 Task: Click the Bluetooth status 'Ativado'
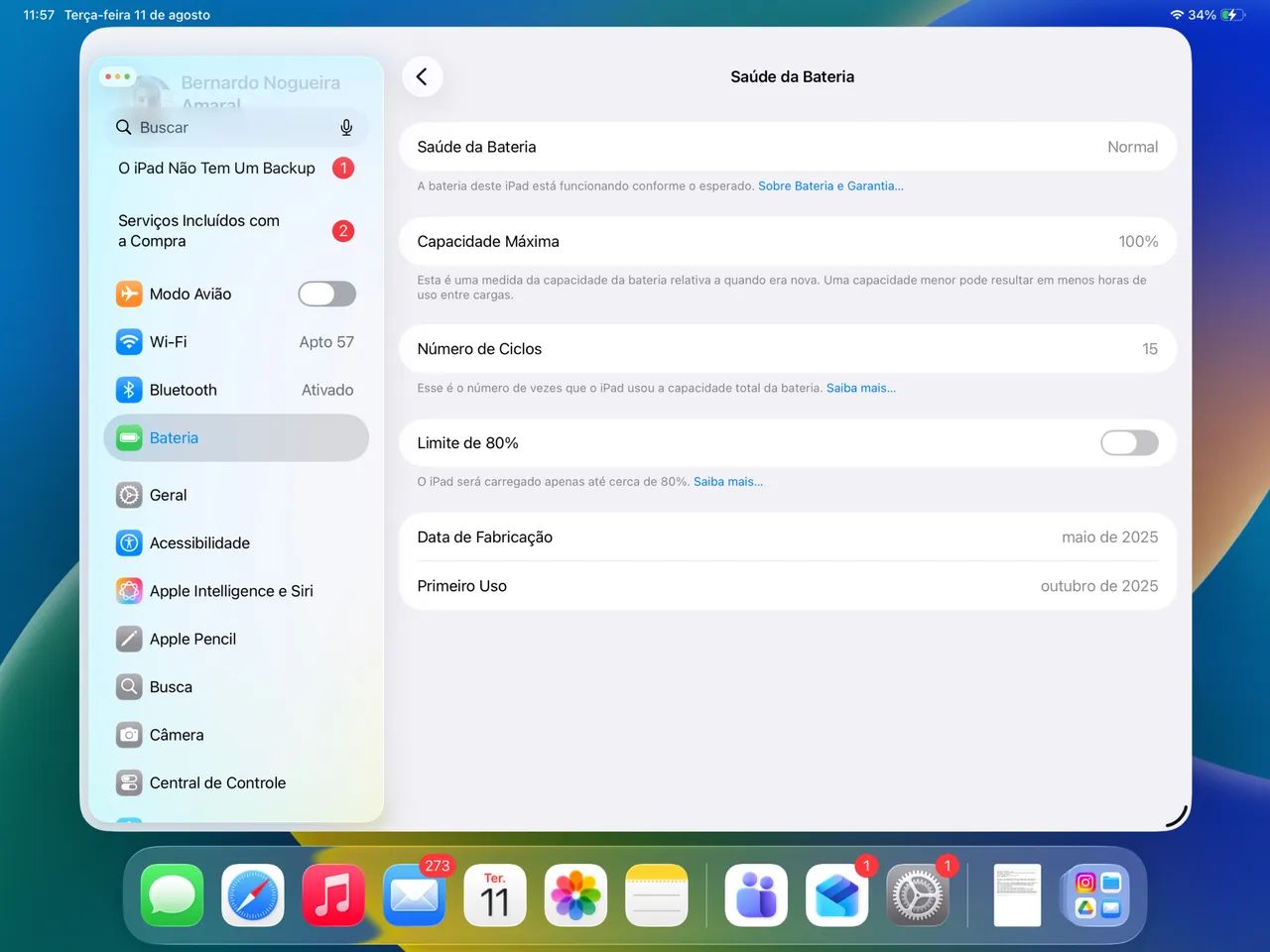(x=327, y=390)
